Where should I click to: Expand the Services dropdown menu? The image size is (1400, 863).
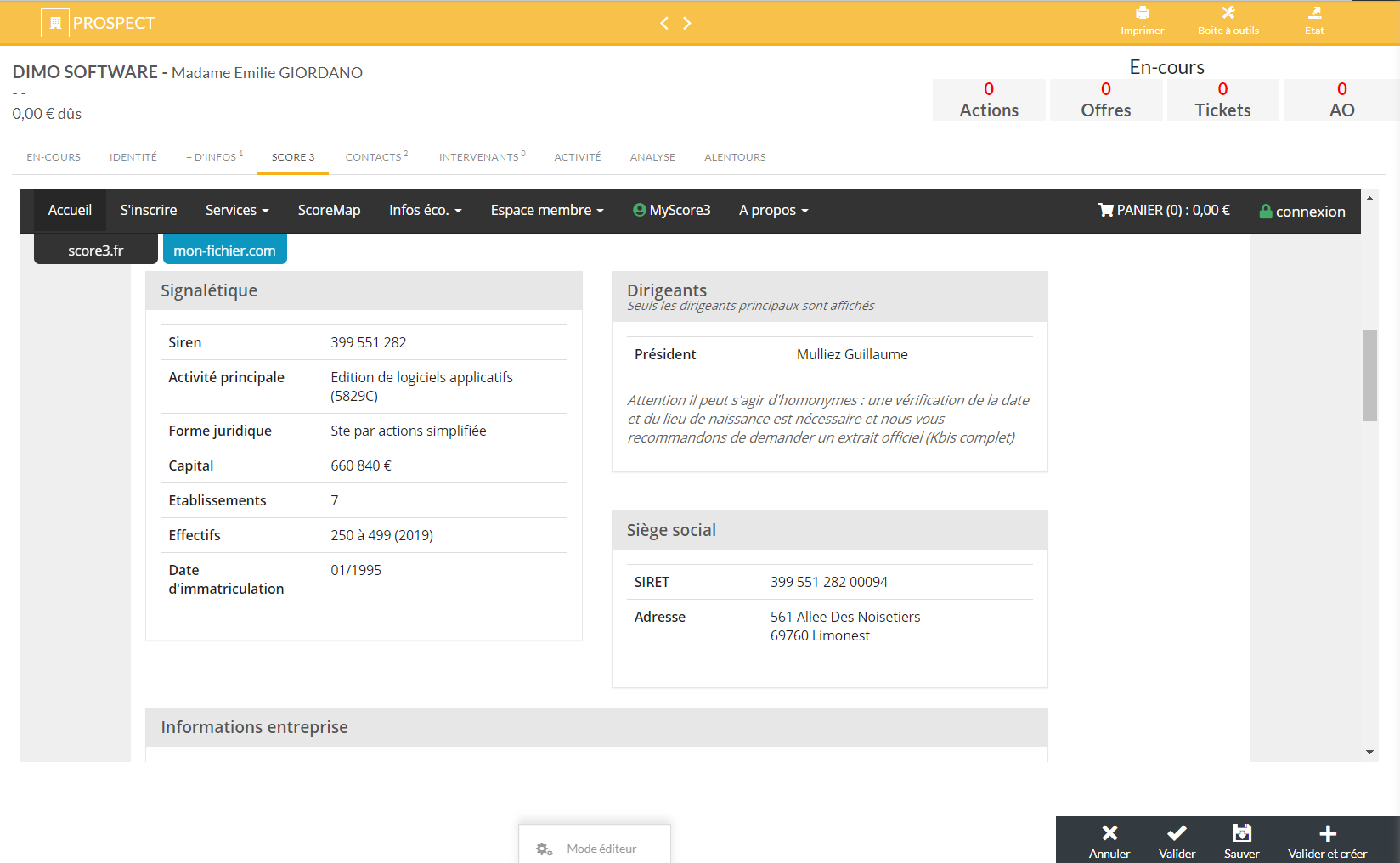pyautogui.click(x=237, y=210)
